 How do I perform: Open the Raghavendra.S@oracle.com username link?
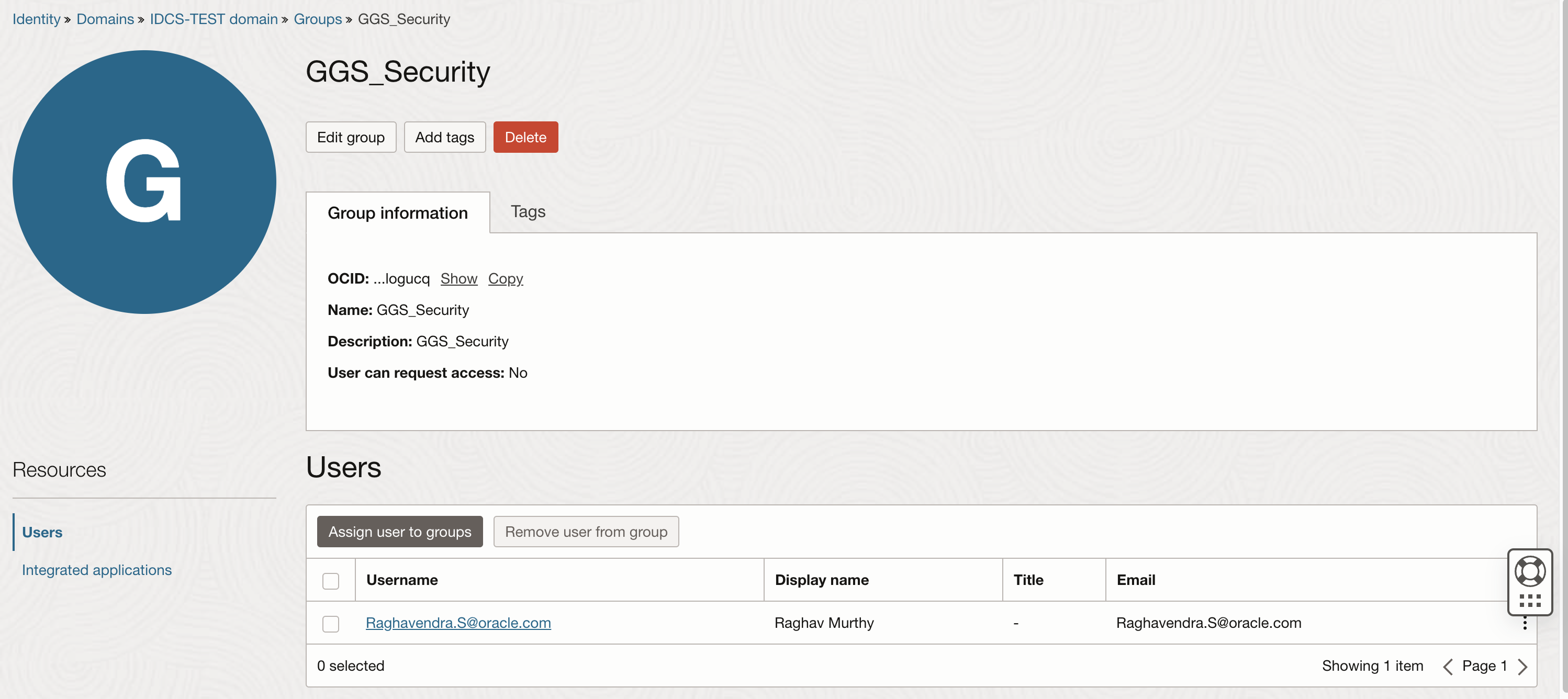(458, 623)
